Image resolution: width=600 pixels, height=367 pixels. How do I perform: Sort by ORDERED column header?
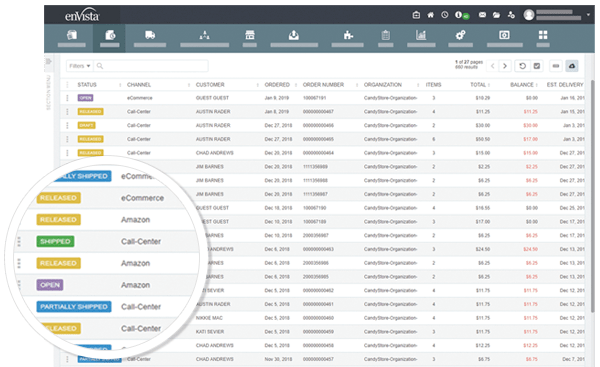[277, 85]
